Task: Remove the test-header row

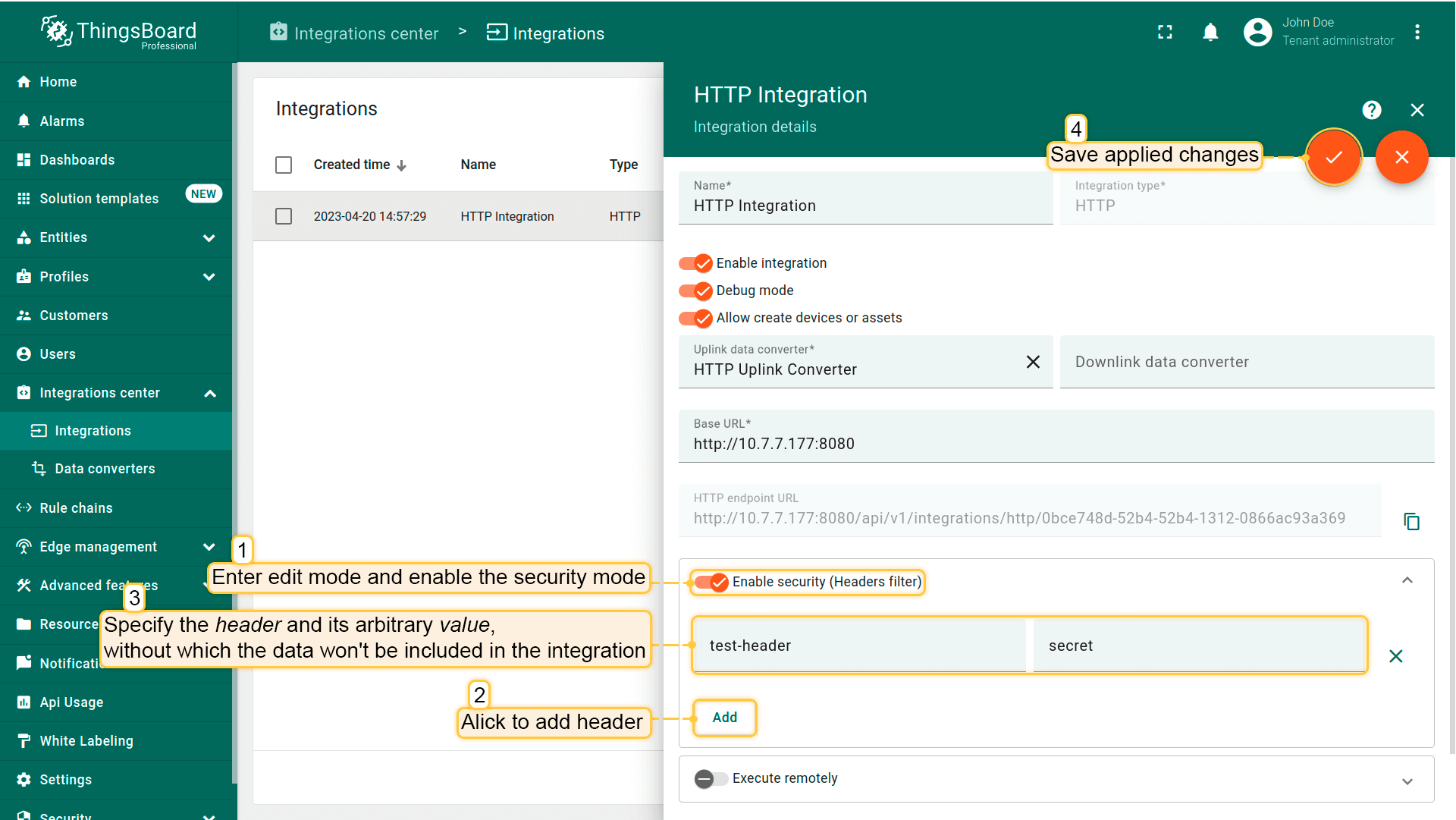Action: pos(1395,656)
